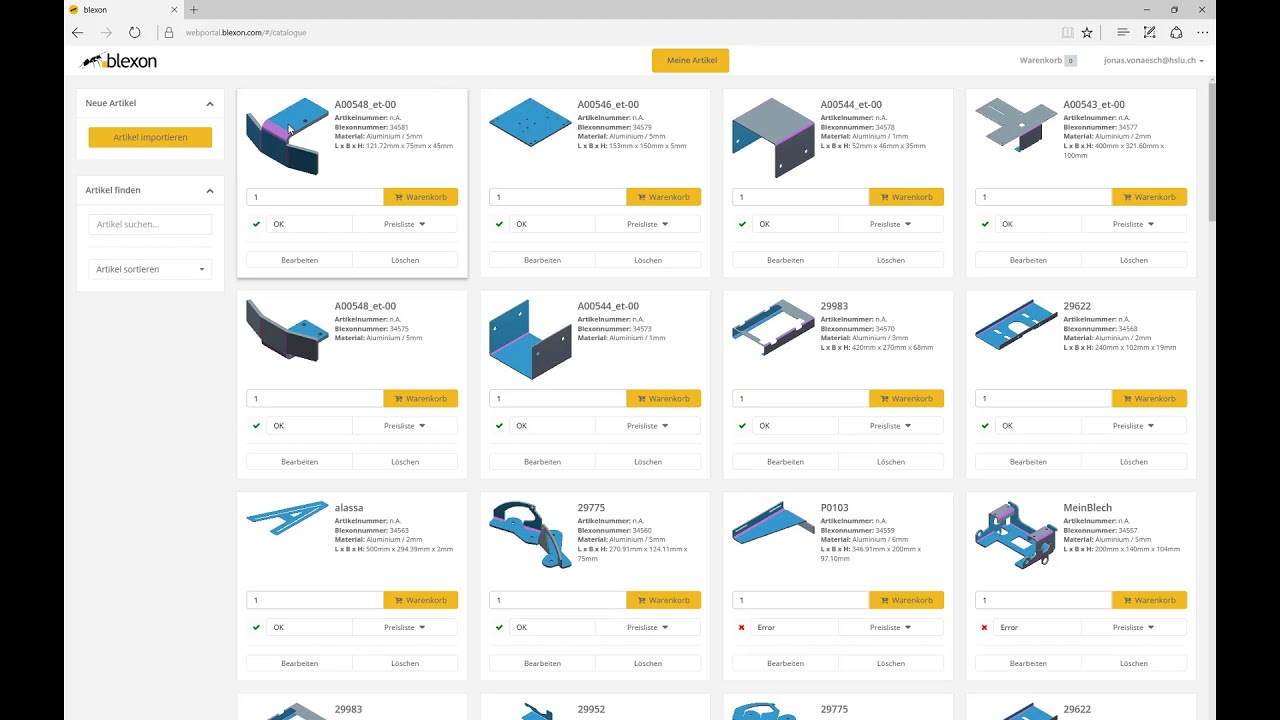Click Löschen for alassa
Image resolution: width=1280 pixels, height=720 pixels.
coord(405,663)
